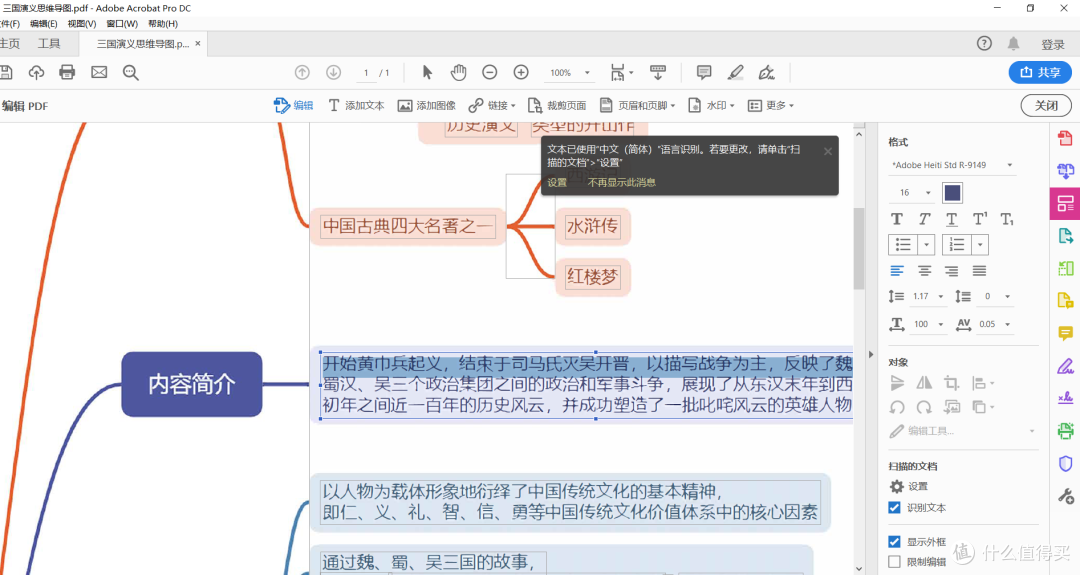1080x575 pixels.
Task: Open 帮助(H) menu
Action: click(163, 23)
